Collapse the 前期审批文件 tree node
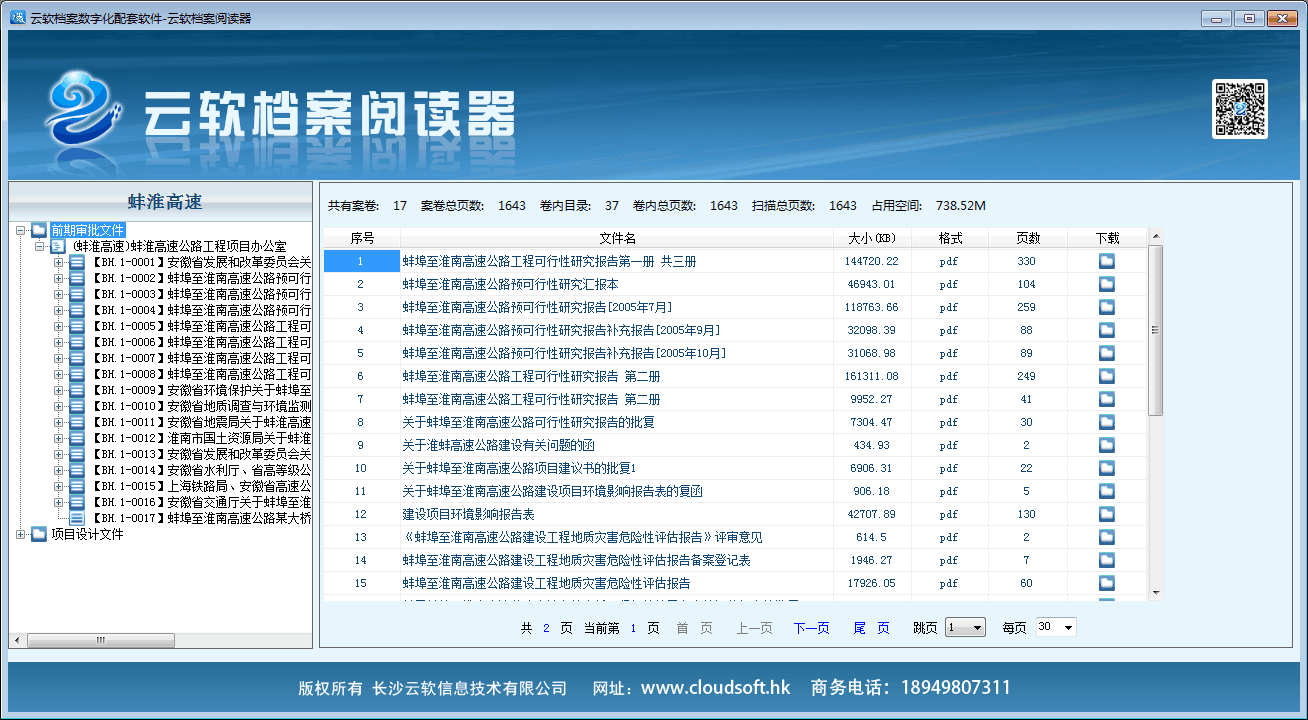The height and width of the screenshot is (720, 1308). [x=21, y=230]
